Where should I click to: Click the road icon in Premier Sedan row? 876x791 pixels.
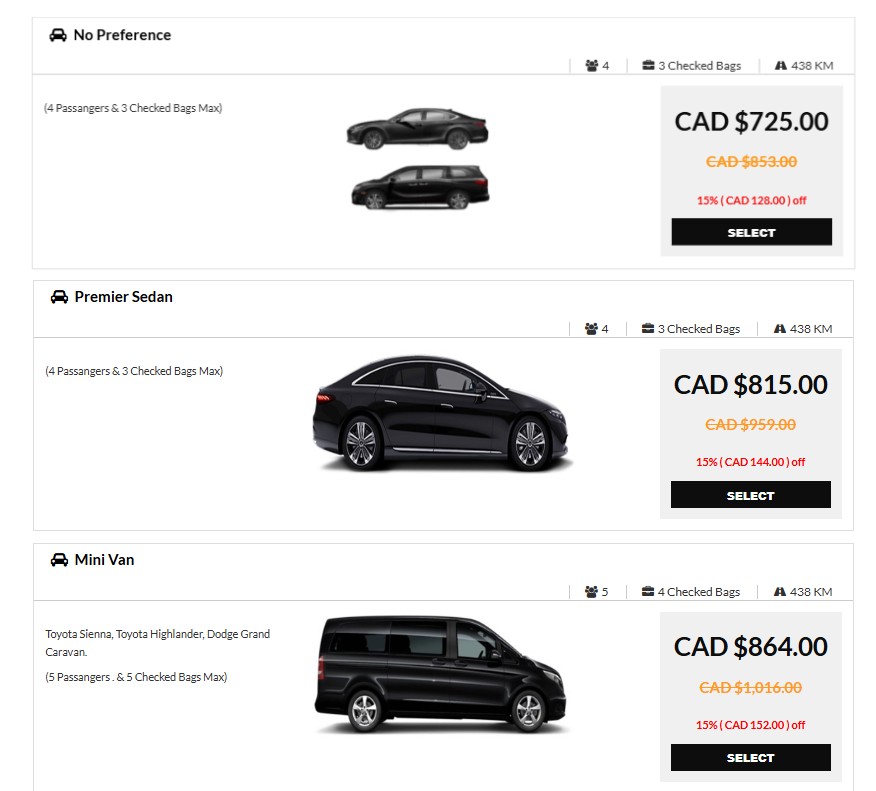780,329
